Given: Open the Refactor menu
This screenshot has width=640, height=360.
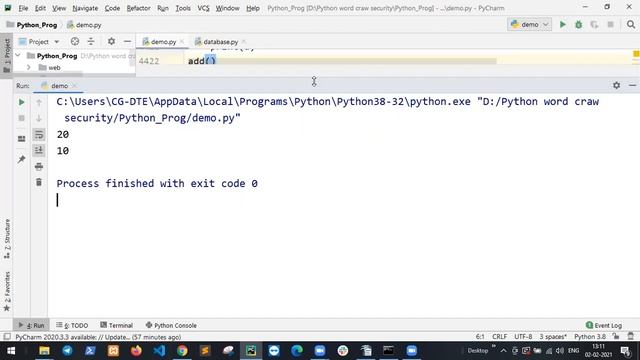Looking at the screenshot, I should tap(138, 8).
